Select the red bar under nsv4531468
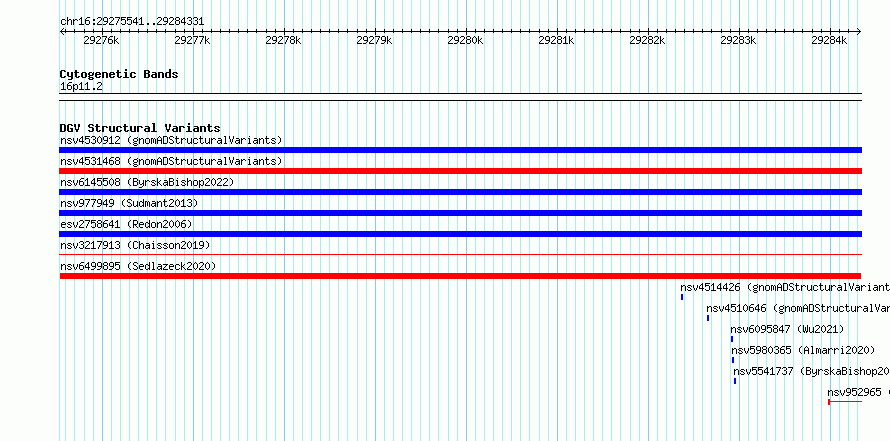Image resolution: width=890 pixels, height=441 pixels. tap(460, 171)
